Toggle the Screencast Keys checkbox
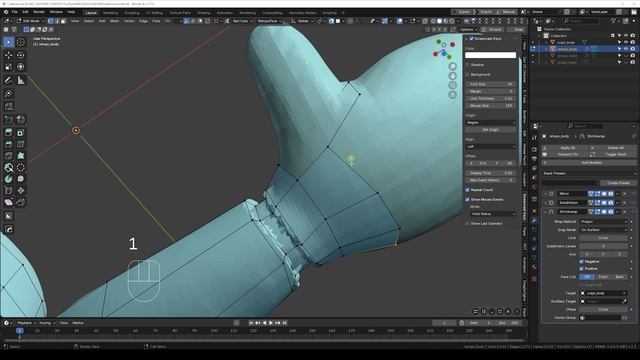 click(471, 38)
